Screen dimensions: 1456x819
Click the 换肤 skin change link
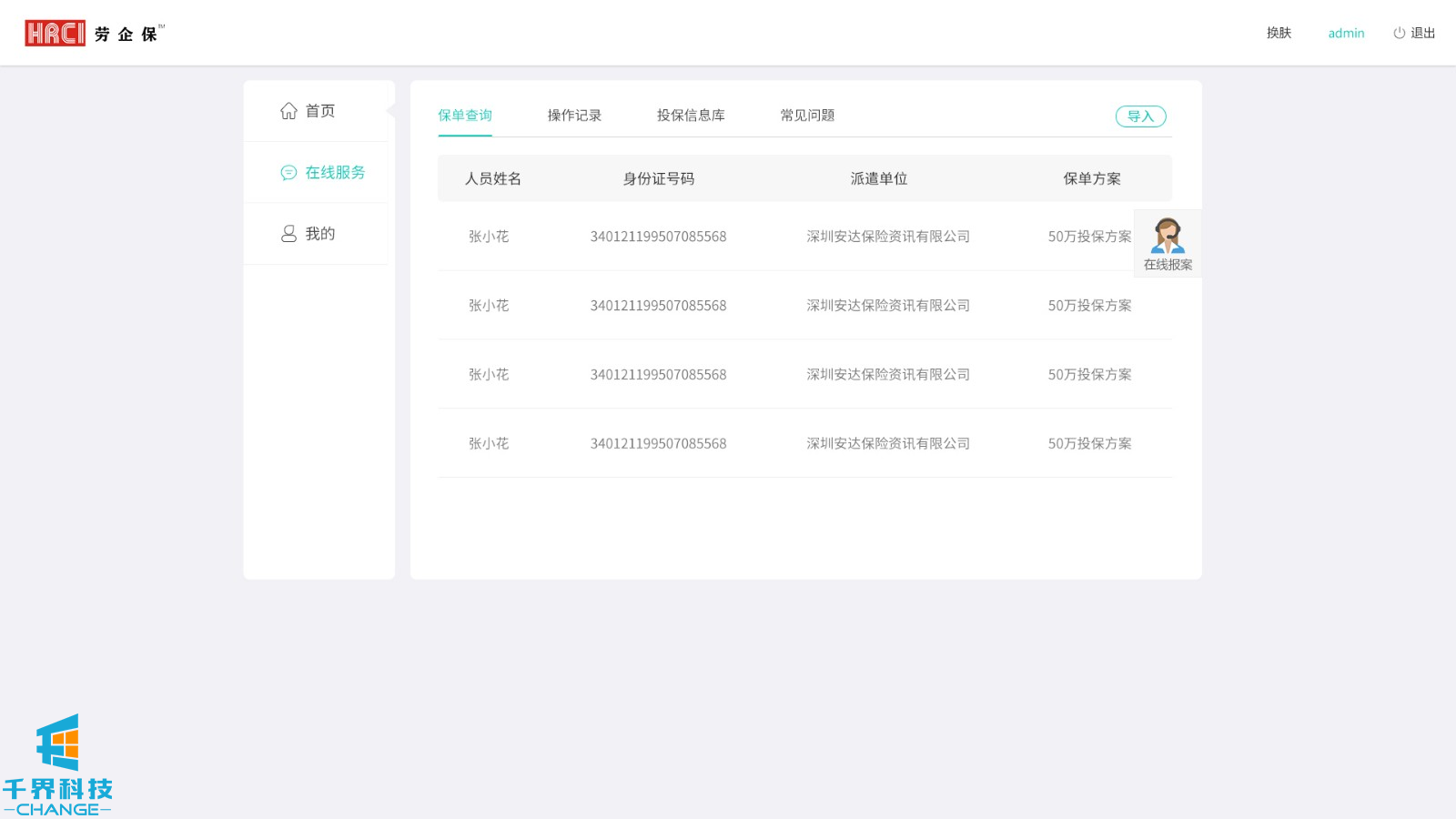coord(1279,34)
